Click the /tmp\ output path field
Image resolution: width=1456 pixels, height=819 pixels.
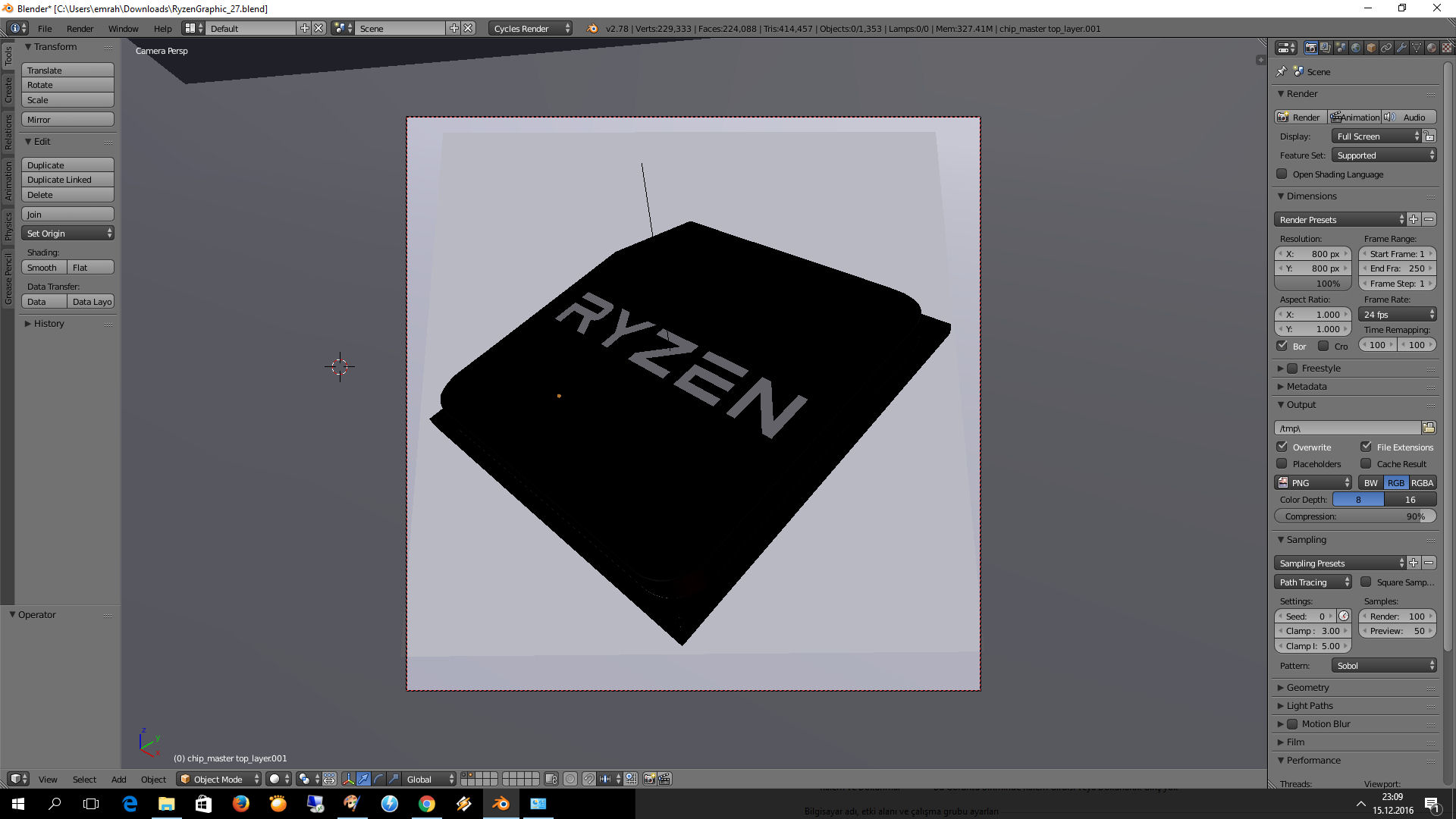pos(1348,428)
